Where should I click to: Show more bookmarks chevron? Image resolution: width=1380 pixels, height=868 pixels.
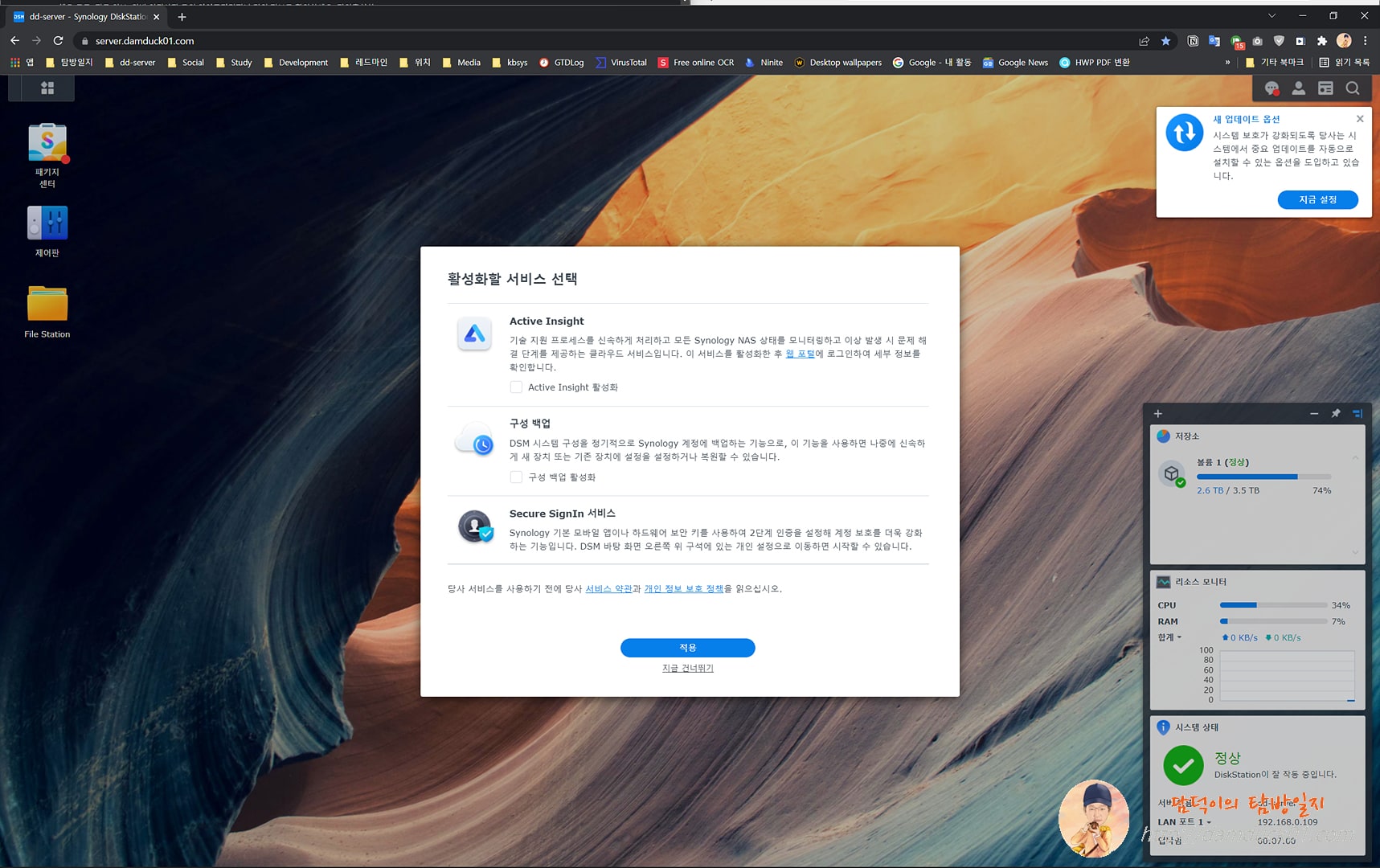1227,63
